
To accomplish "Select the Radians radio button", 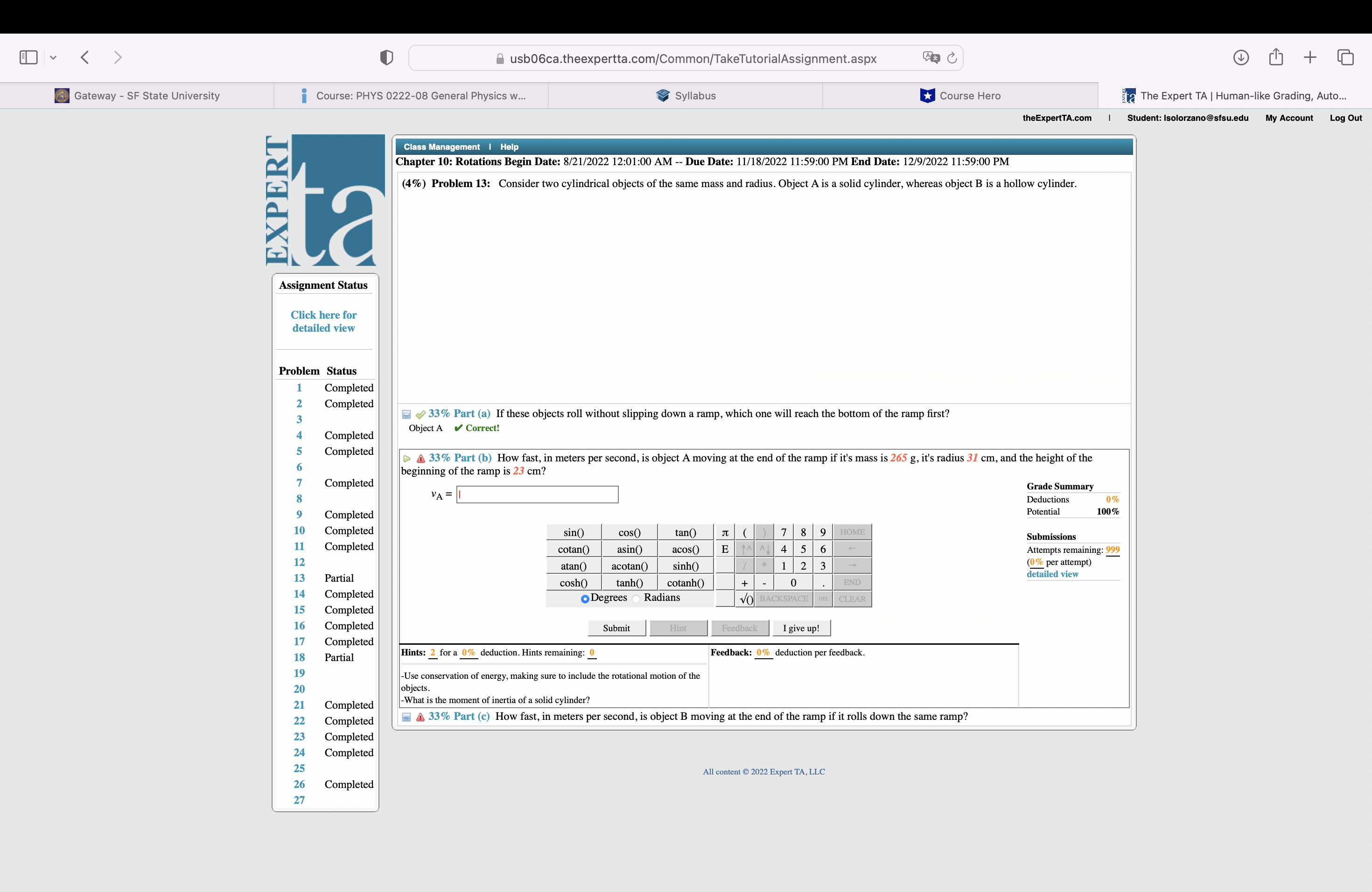I will [x=636, y=599].
